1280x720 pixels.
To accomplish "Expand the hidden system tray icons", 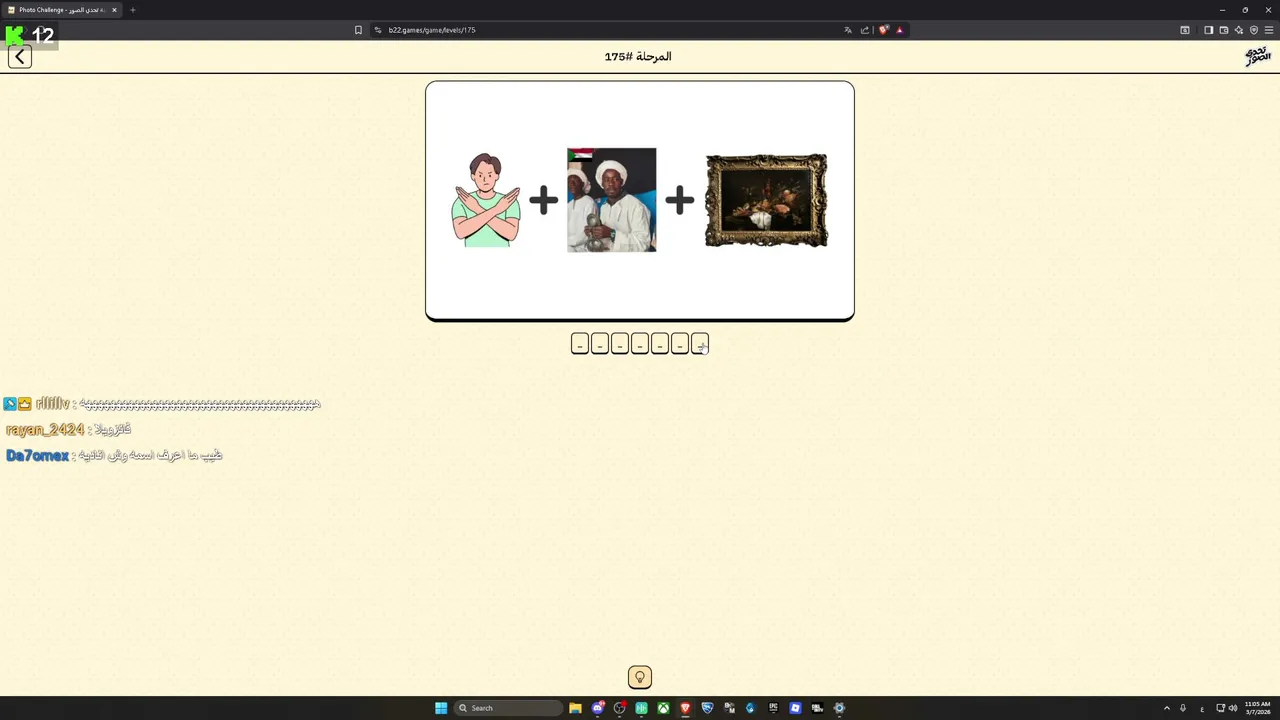I will click(x=1166, y=708).
